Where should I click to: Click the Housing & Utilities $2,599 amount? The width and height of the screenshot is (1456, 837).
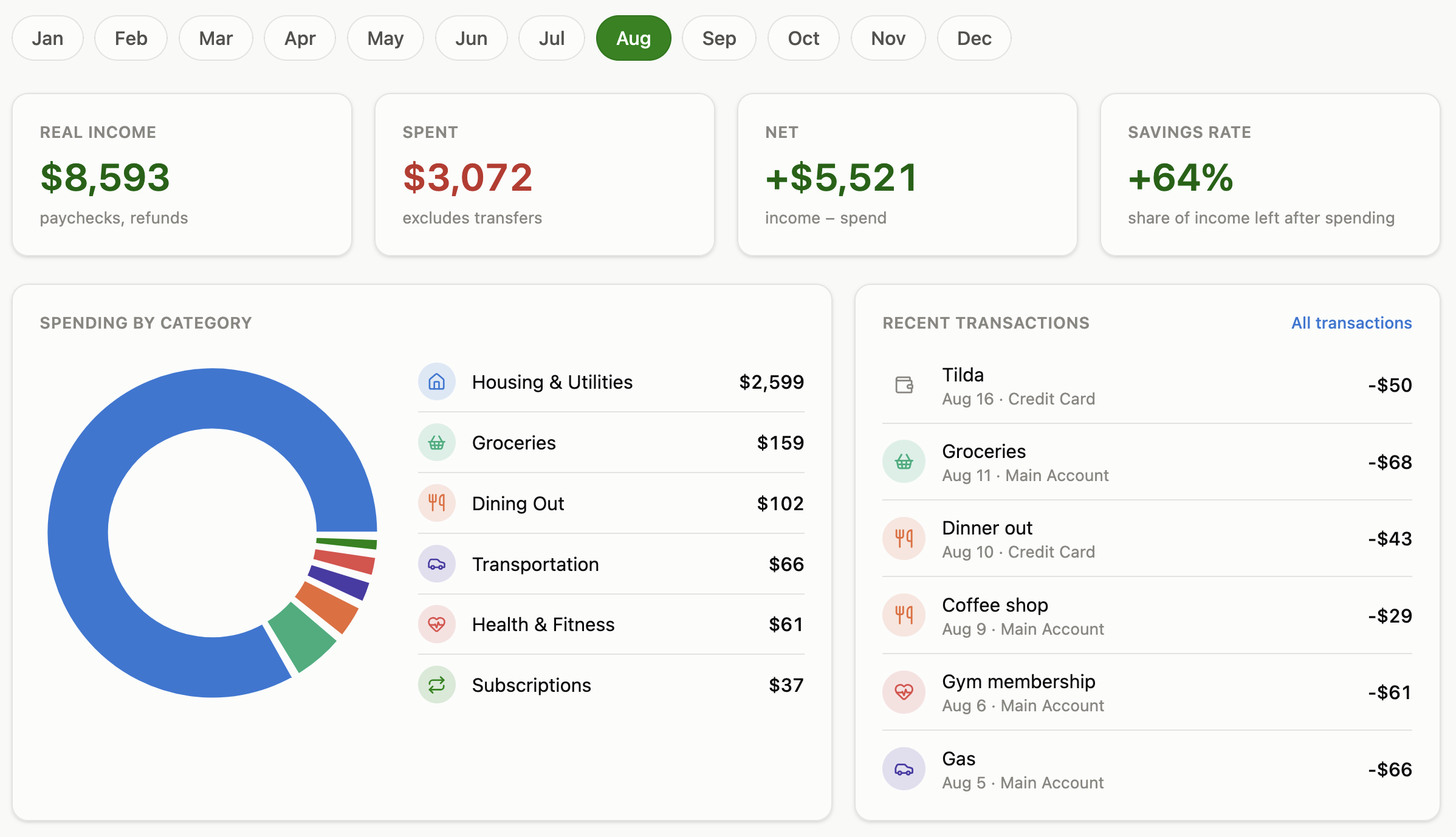click(x=771, y=382)
